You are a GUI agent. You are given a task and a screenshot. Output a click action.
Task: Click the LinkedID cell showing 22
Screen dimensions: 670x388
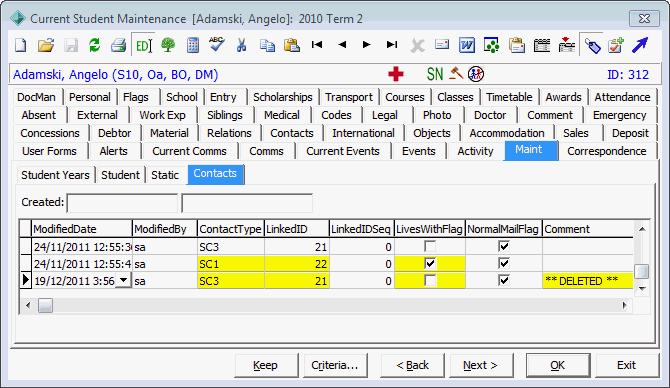(297, 264)
